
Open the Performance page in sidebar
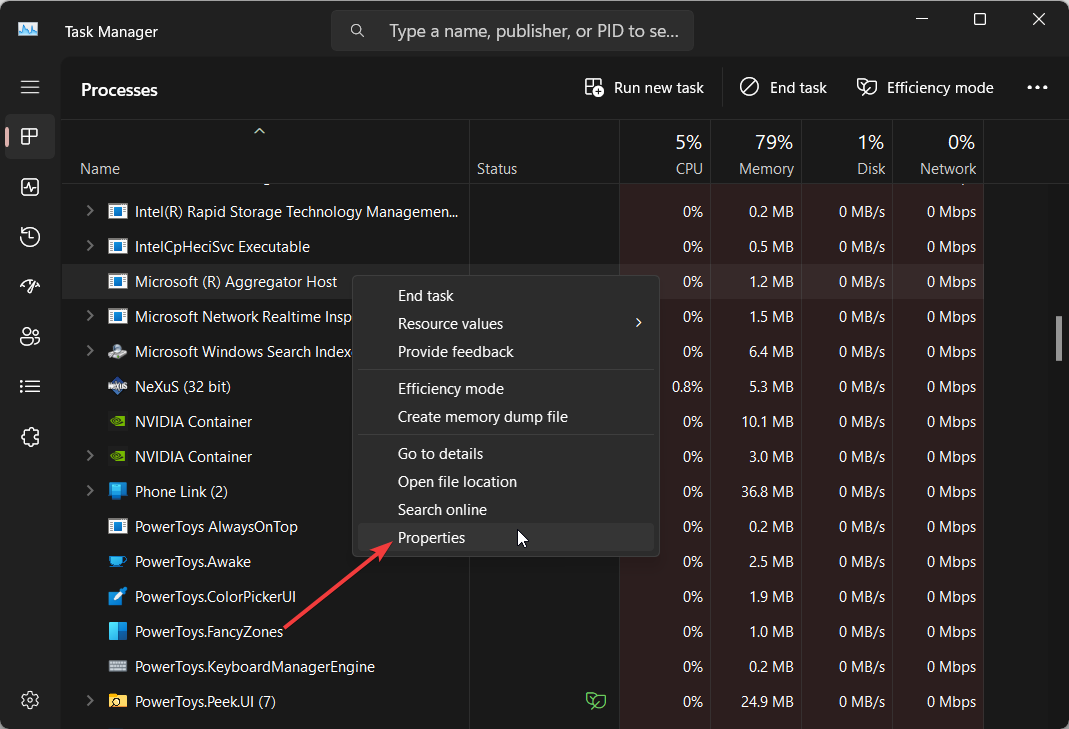pos(30,187)
